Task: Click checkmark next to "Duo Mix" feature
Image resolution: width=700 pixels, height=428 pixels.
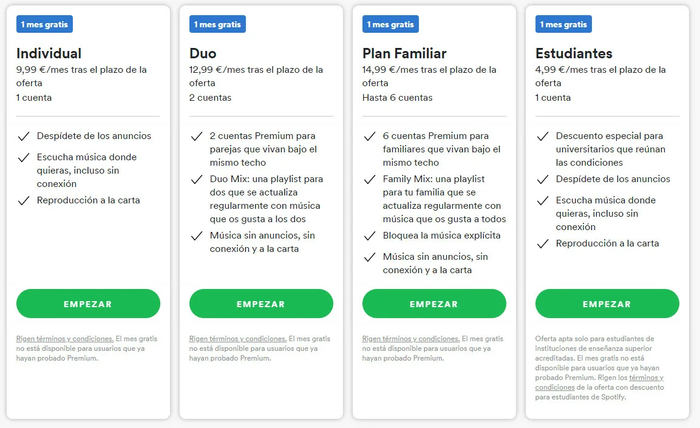Action: 196,179
